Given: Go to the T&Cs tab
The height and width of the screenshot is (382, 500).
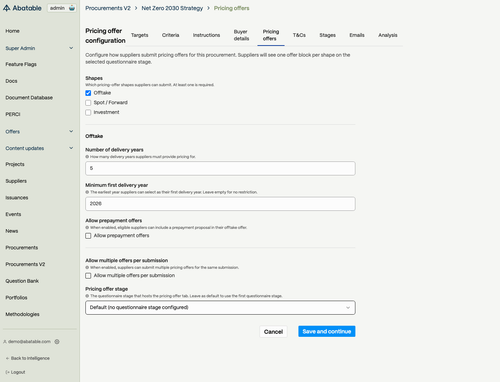Looking at the screenshot, I should [299, 35].
